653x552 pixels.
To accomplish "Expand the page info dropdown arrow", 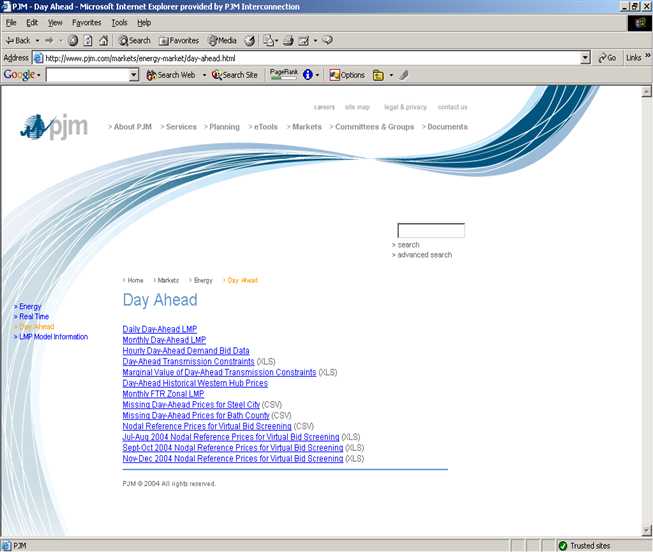I will (x=317, y=75).
